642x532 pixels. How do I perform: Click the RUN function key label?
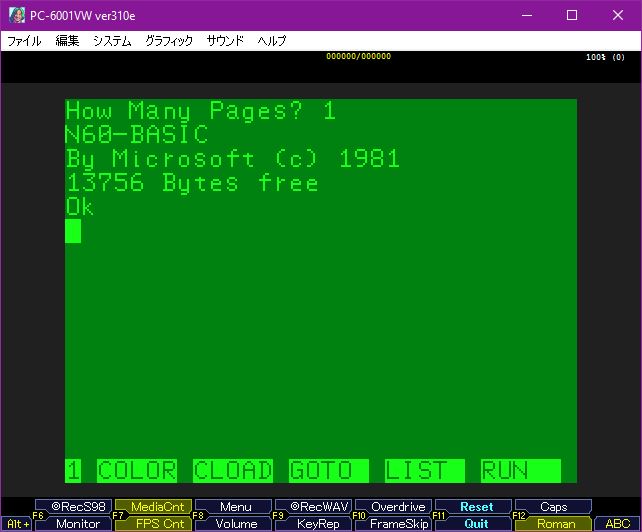click(x=520, y=471)
